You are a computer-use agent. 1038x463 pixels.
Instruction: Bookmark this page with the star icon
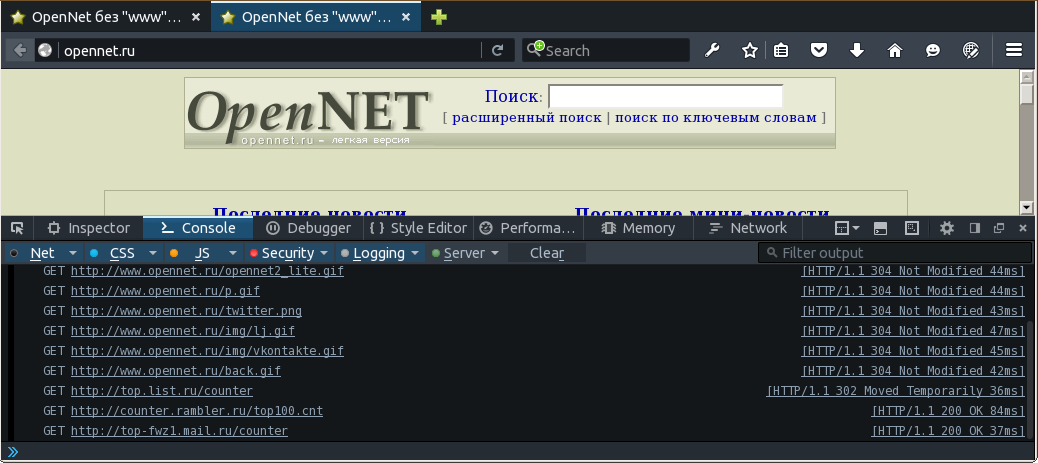click(x=749, y=50)
